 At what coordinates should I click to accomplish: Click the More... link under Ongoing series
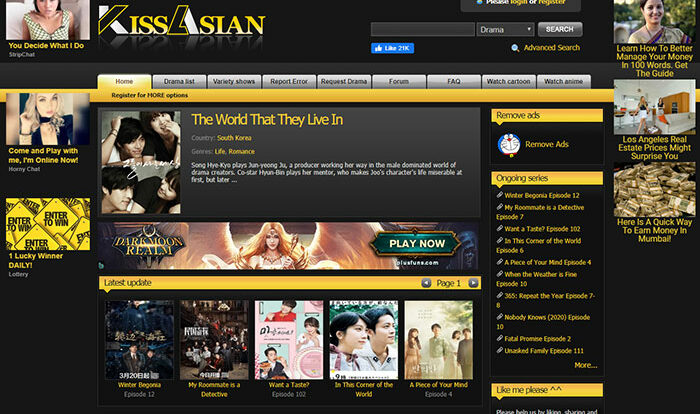pyautogui.click(x=585, y=365)
